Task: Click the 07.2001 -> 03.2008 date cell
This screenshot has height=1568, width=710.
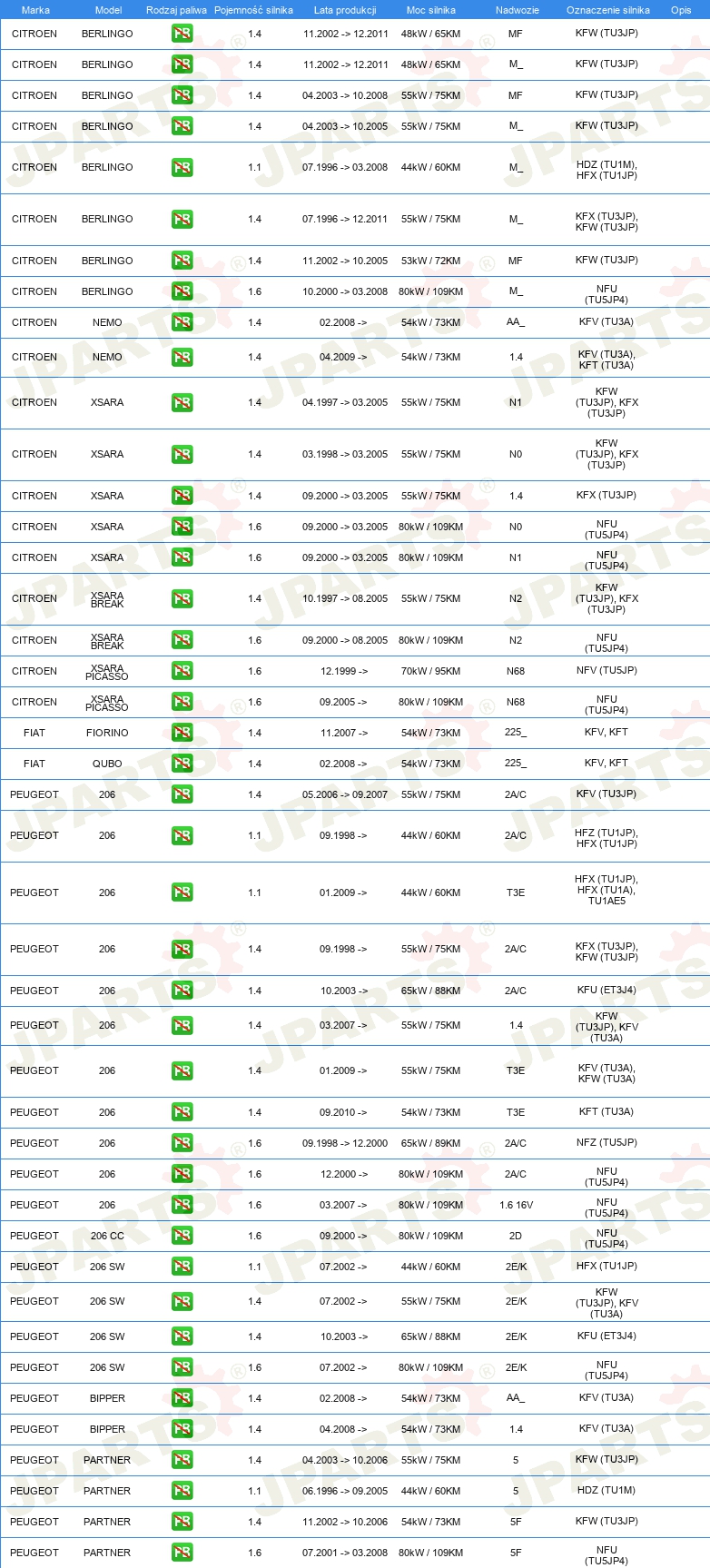Action: coord(345,1553)
